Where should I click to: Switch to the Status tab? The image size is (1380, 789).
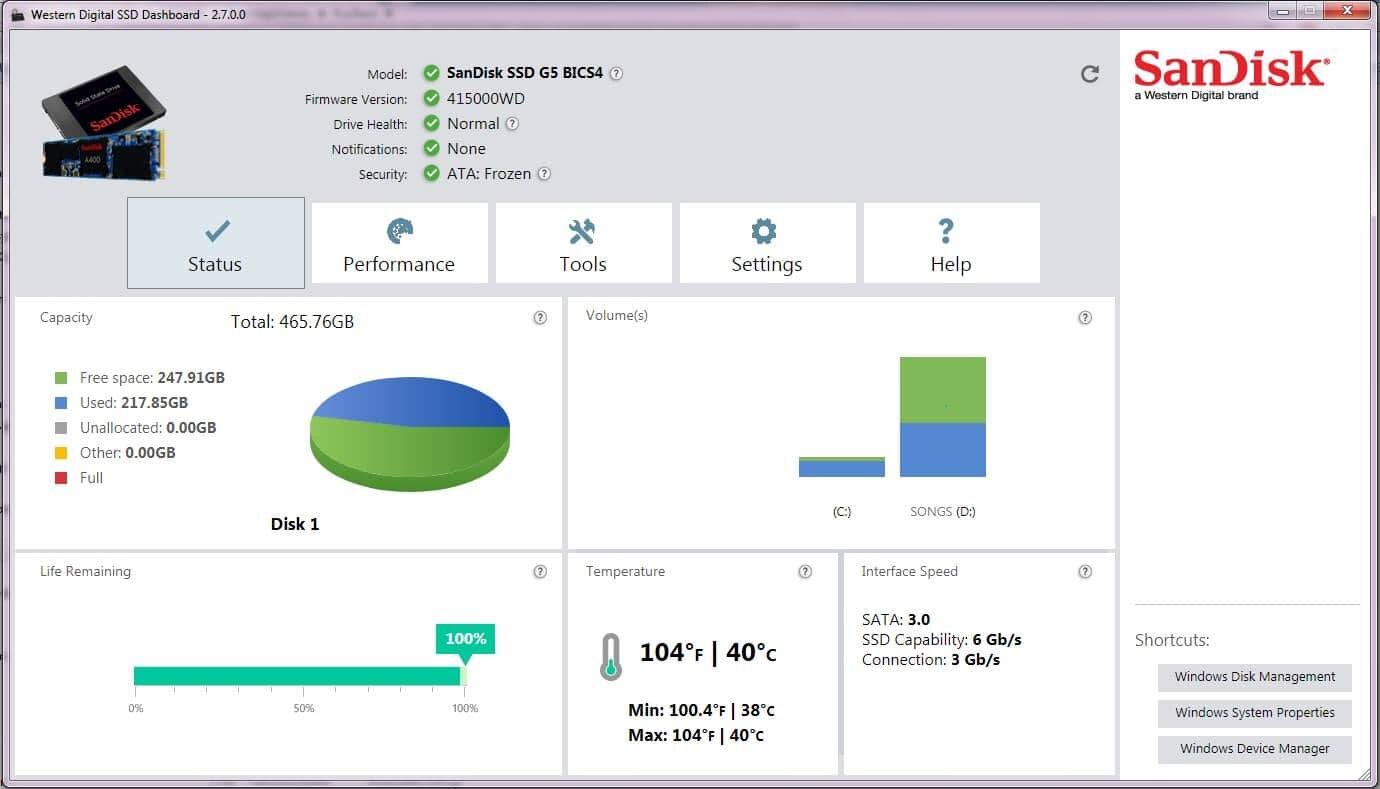(216, 243)
